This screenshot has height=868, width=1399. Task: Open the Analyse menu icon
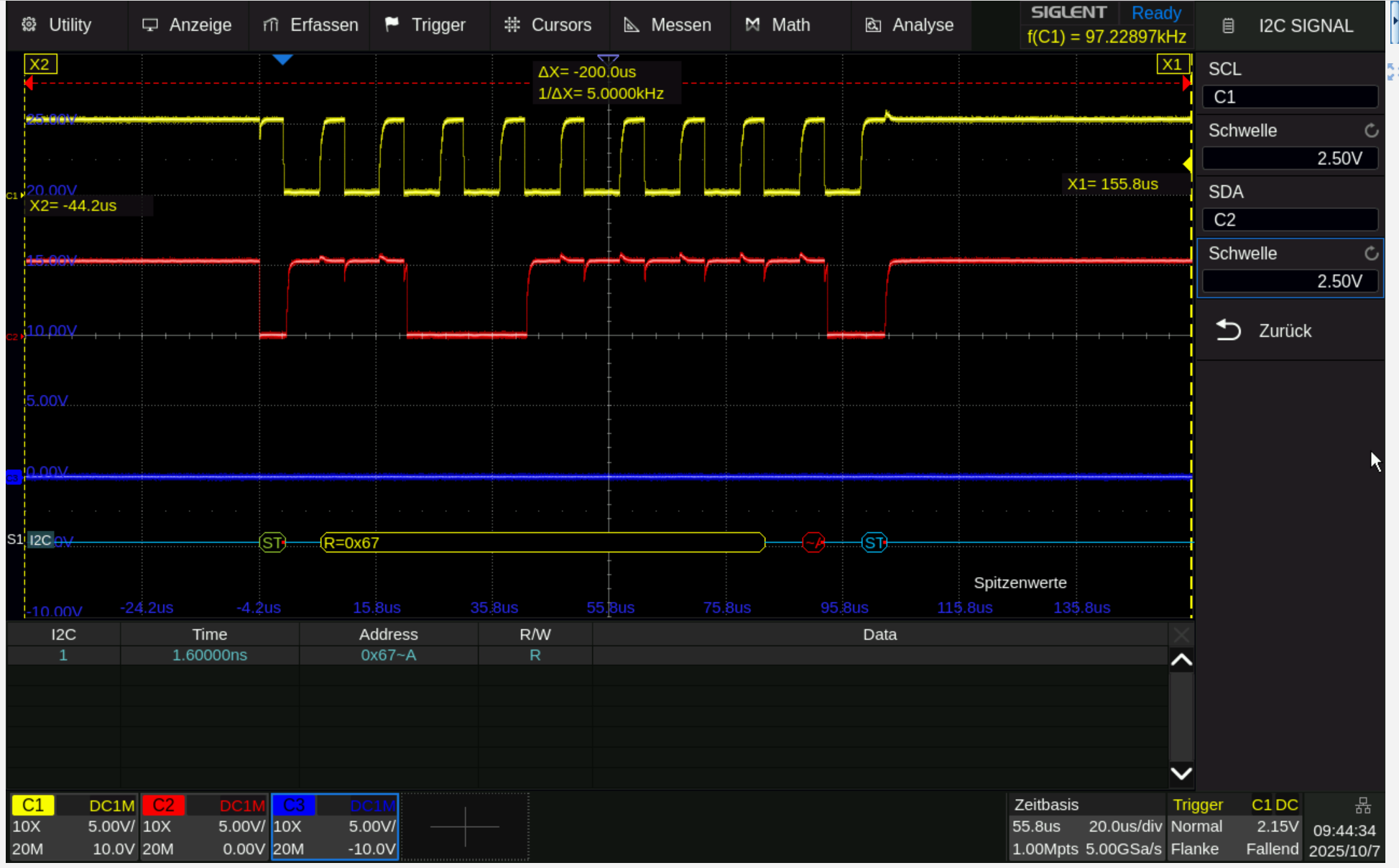click(x=873, y=24)
